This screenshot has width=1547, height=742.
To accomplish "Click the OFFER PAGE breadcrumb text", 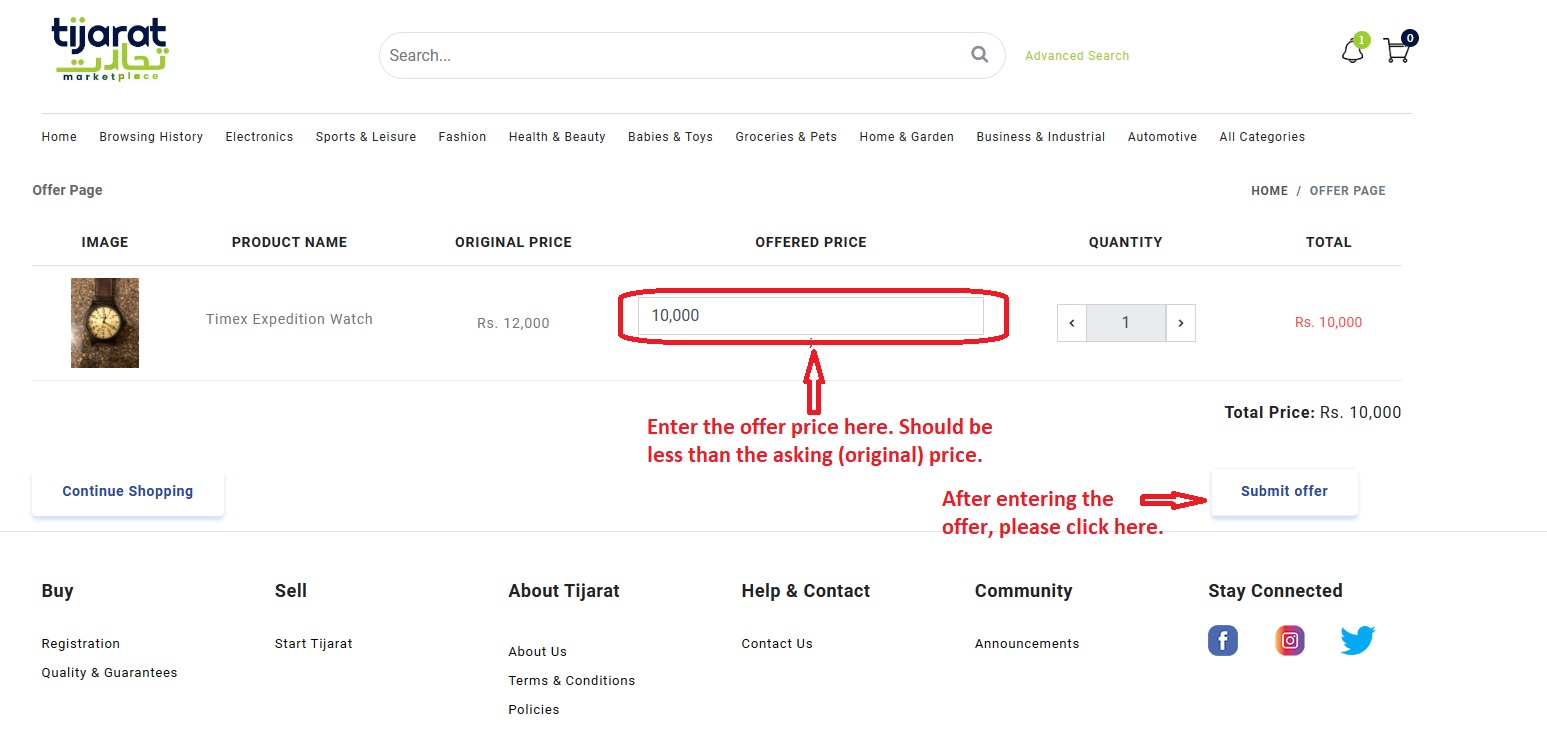I will point(1347,191).
